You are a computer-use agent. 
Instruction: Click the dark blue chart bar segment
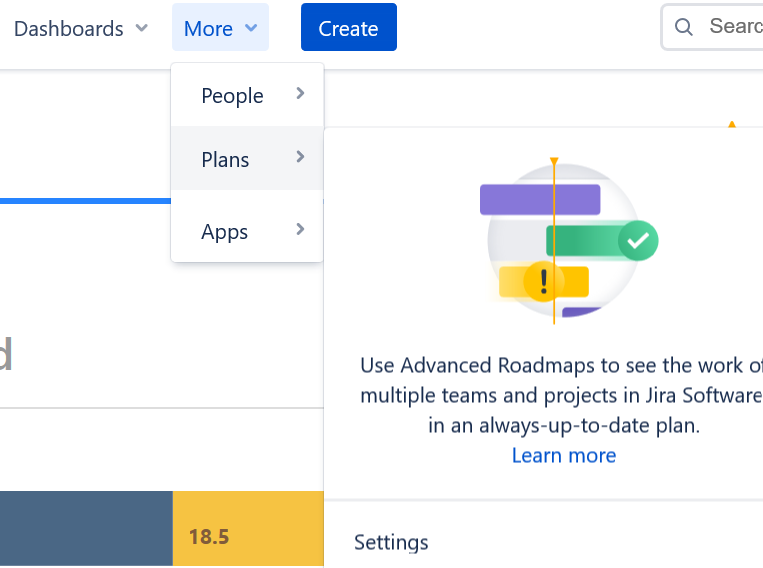point(86,528)
